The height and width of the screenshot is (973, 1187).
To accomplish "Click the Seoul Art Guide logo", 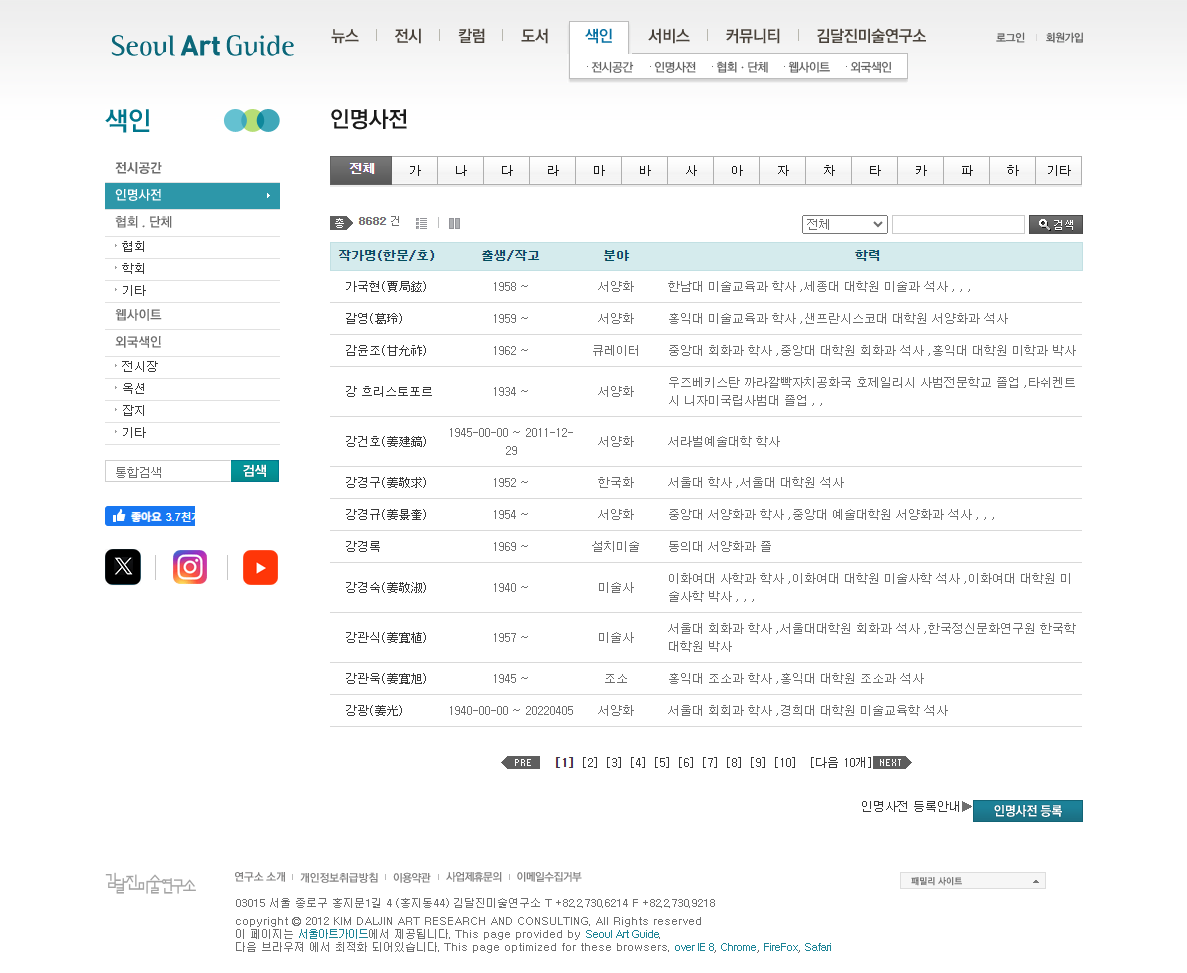I will click(x=203, y=45).
